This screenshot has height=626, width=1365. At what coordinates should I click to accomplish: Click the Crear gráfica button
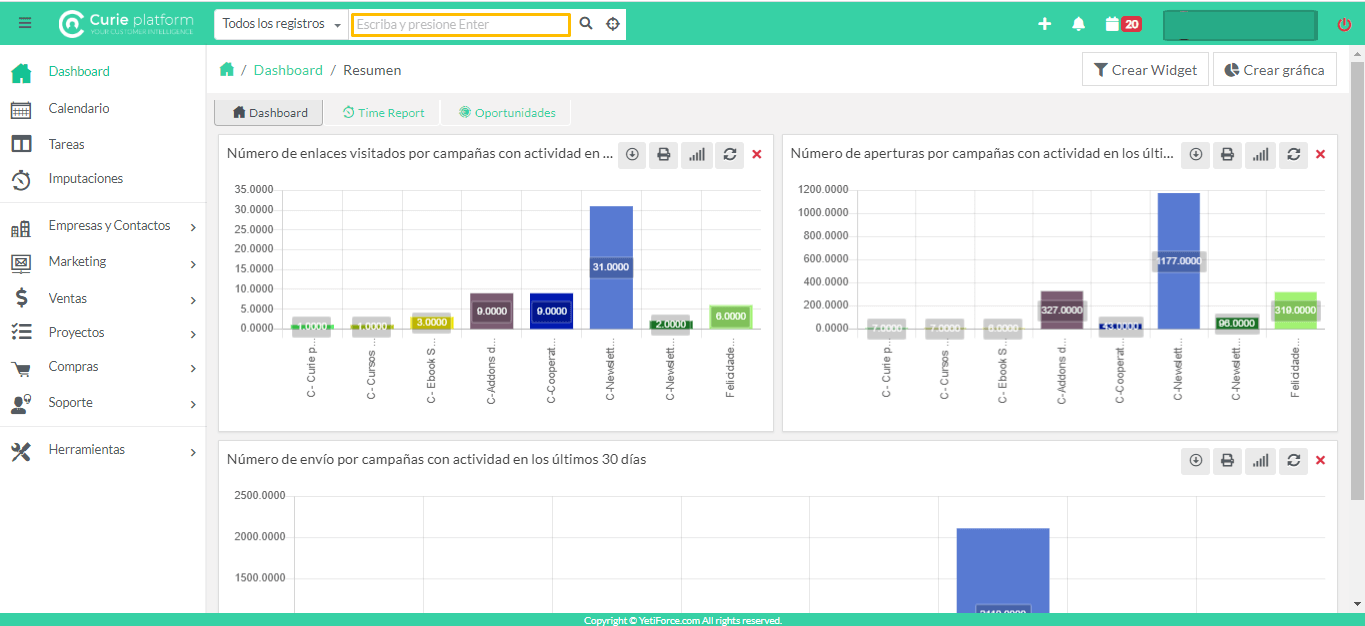(1275, 70)
